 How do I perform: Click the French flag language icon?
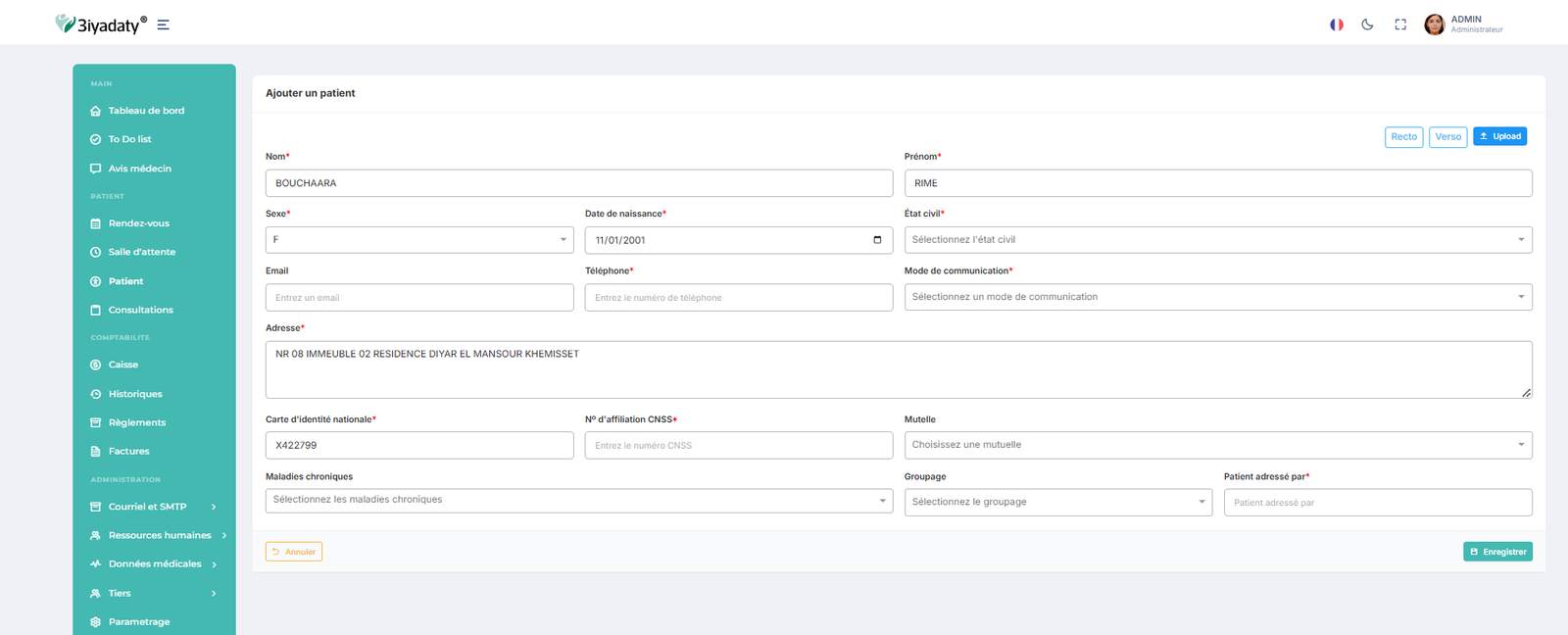coord(1336,24)
